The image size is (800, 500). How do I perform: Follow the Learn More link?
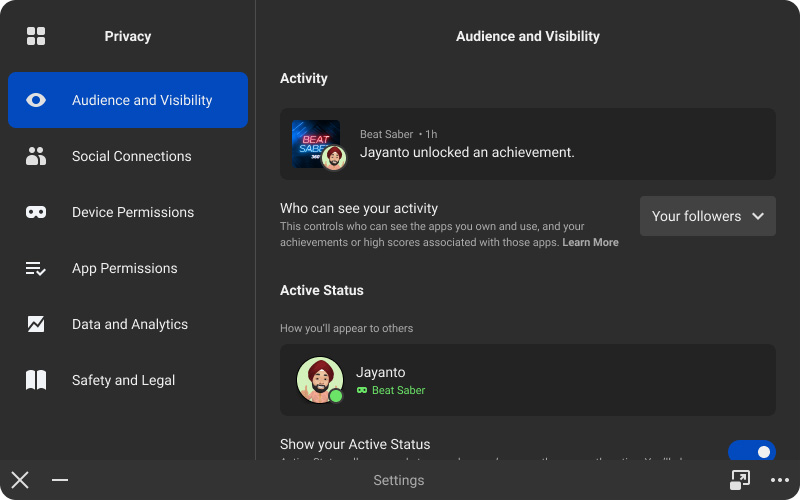pos(590,243)
